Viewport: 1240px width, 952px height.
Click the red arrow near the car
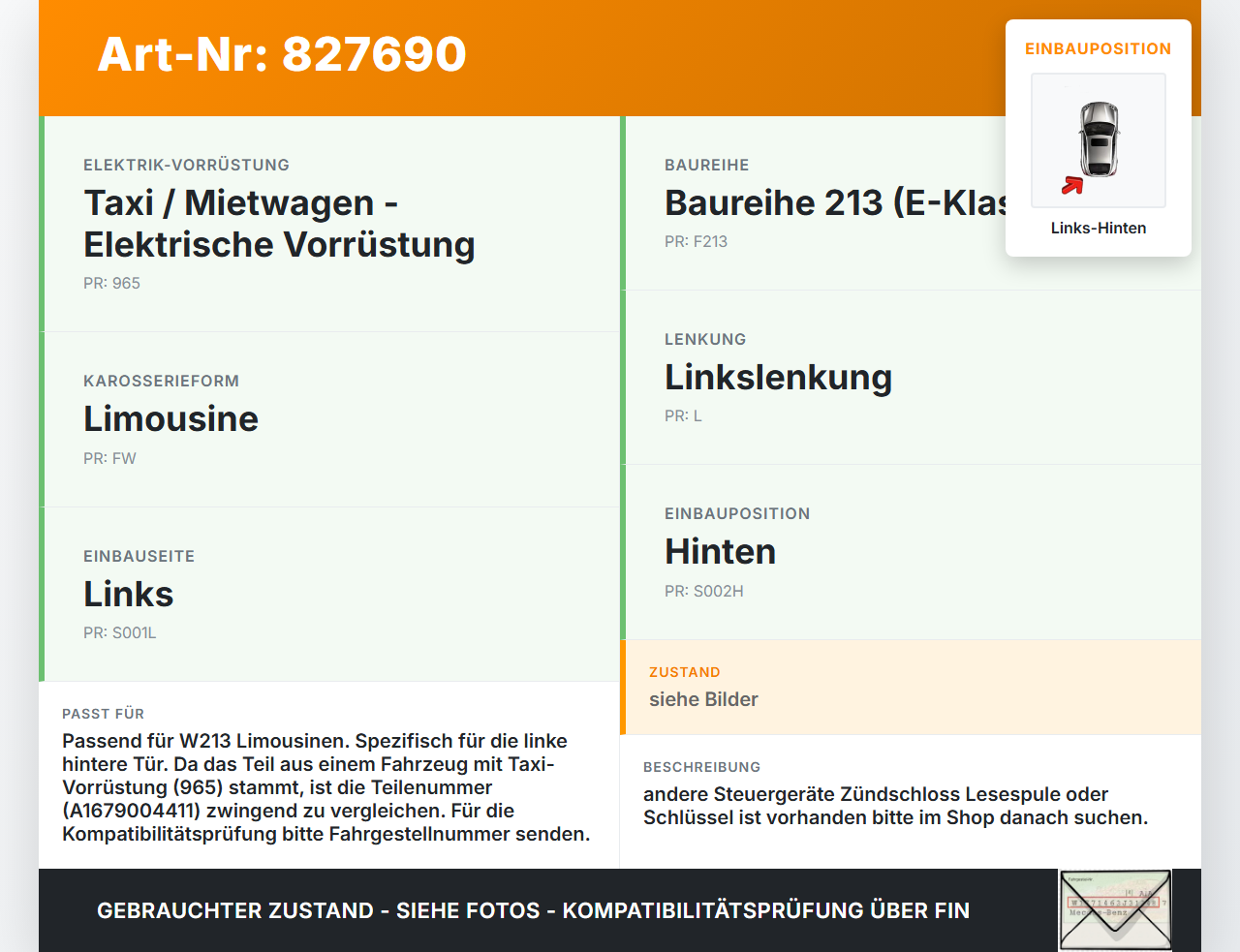click(1071, 185)
